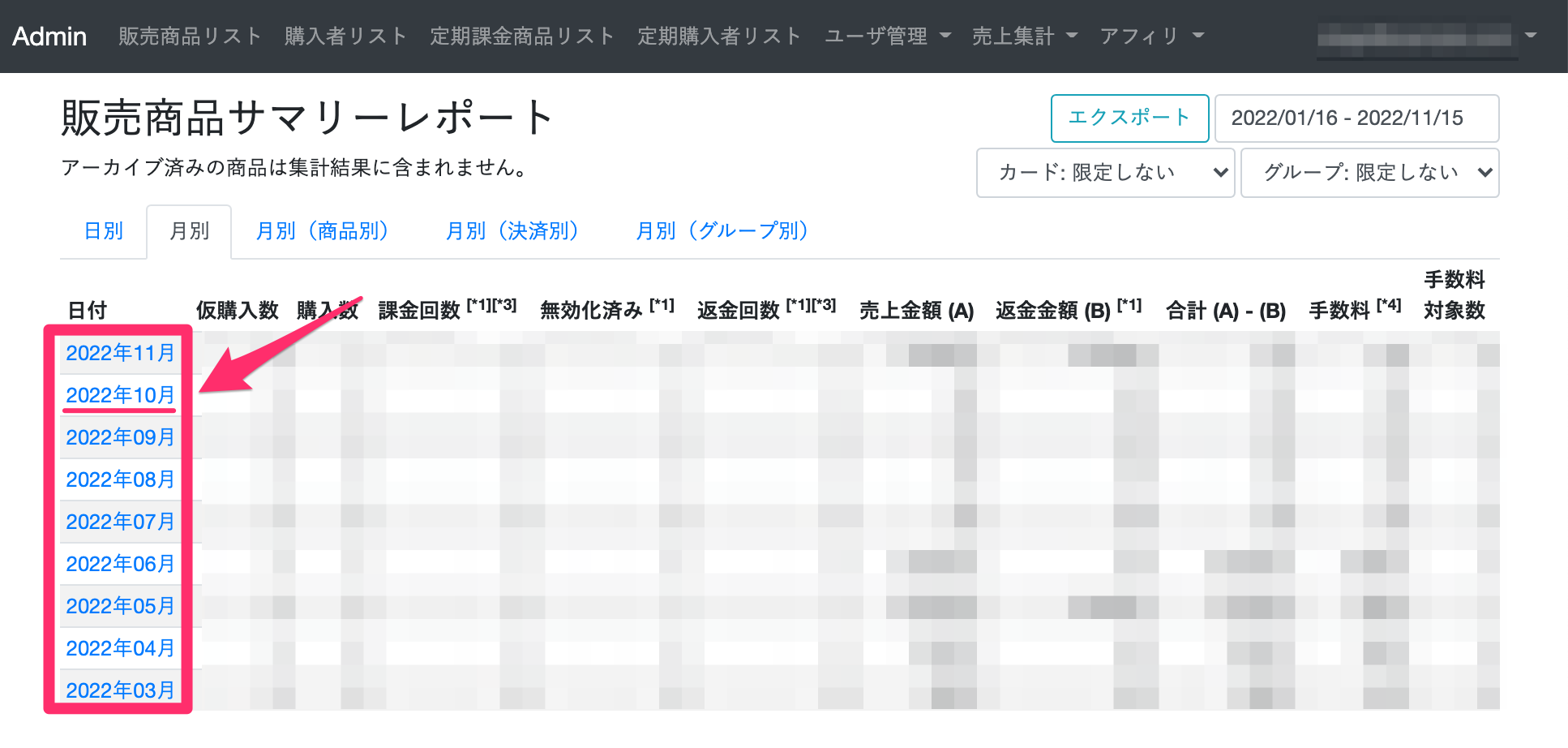Screen dimensions: 1568x748
Task: Open the blurred user account menu
Action: (x=1427, y=37)
